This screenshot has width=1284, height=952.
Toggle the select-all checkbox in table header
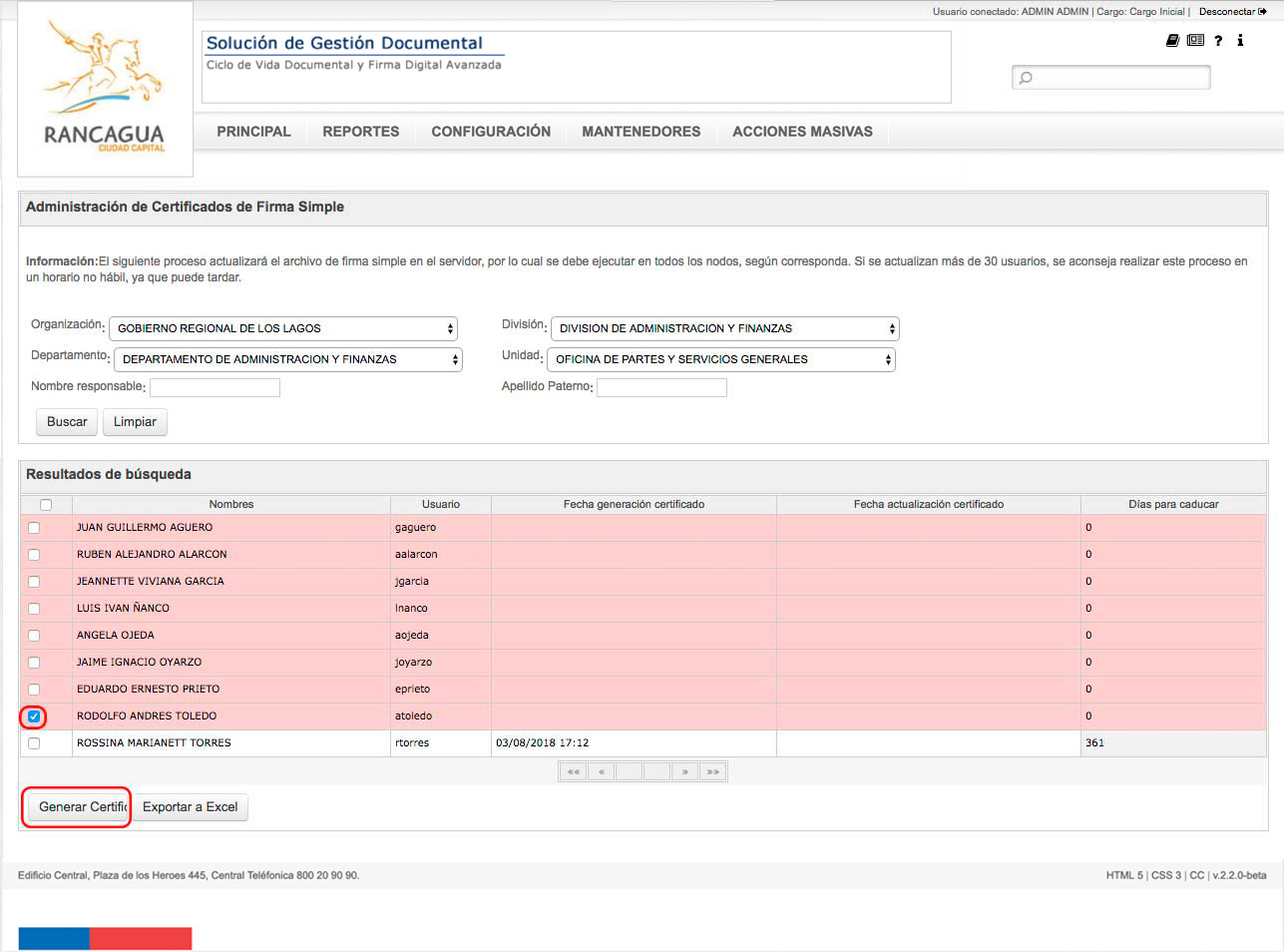click(46, 505)
